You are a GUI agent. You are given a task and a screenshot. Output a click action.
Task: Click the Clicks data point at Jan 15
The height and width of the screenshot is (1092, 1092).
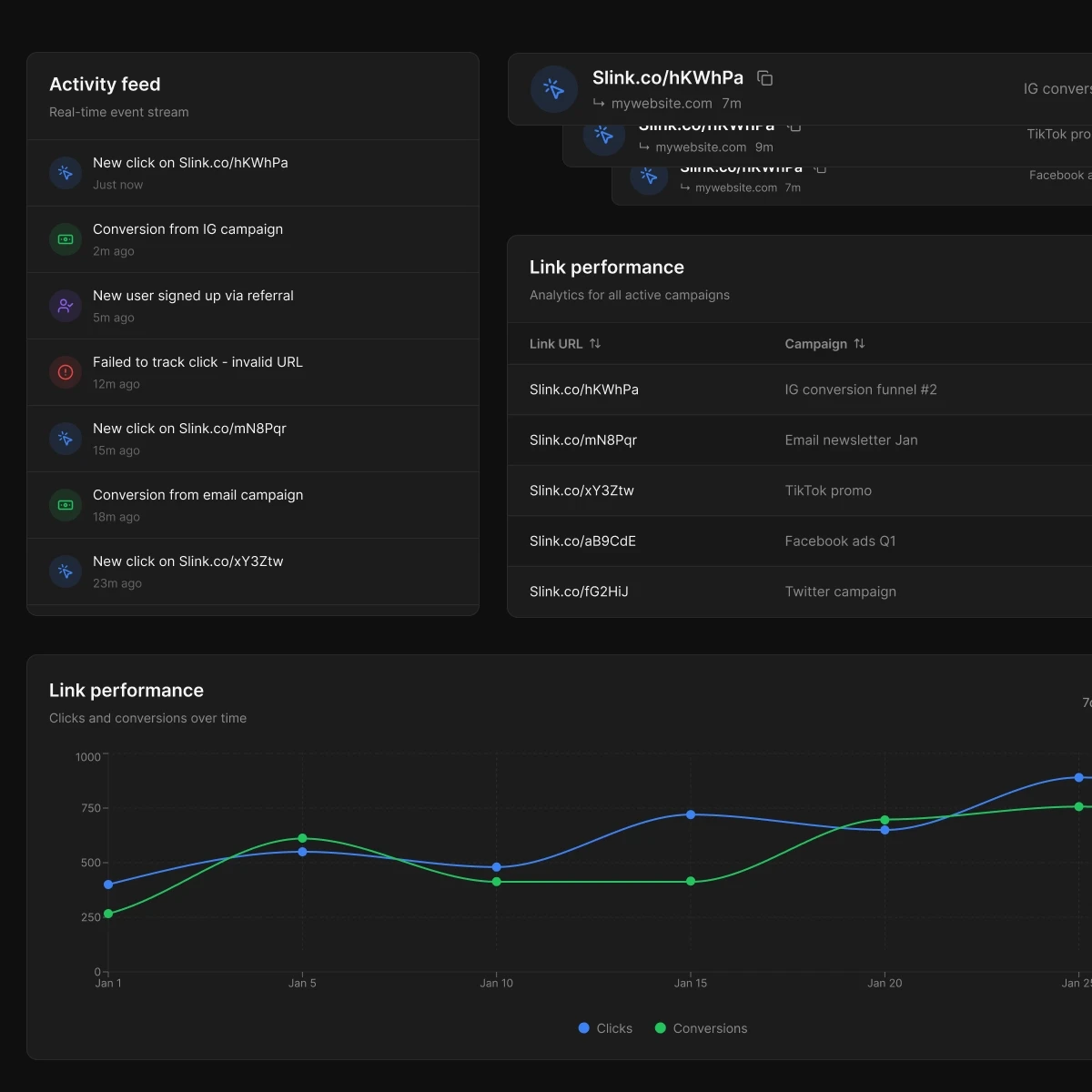(x=691, y=814)
